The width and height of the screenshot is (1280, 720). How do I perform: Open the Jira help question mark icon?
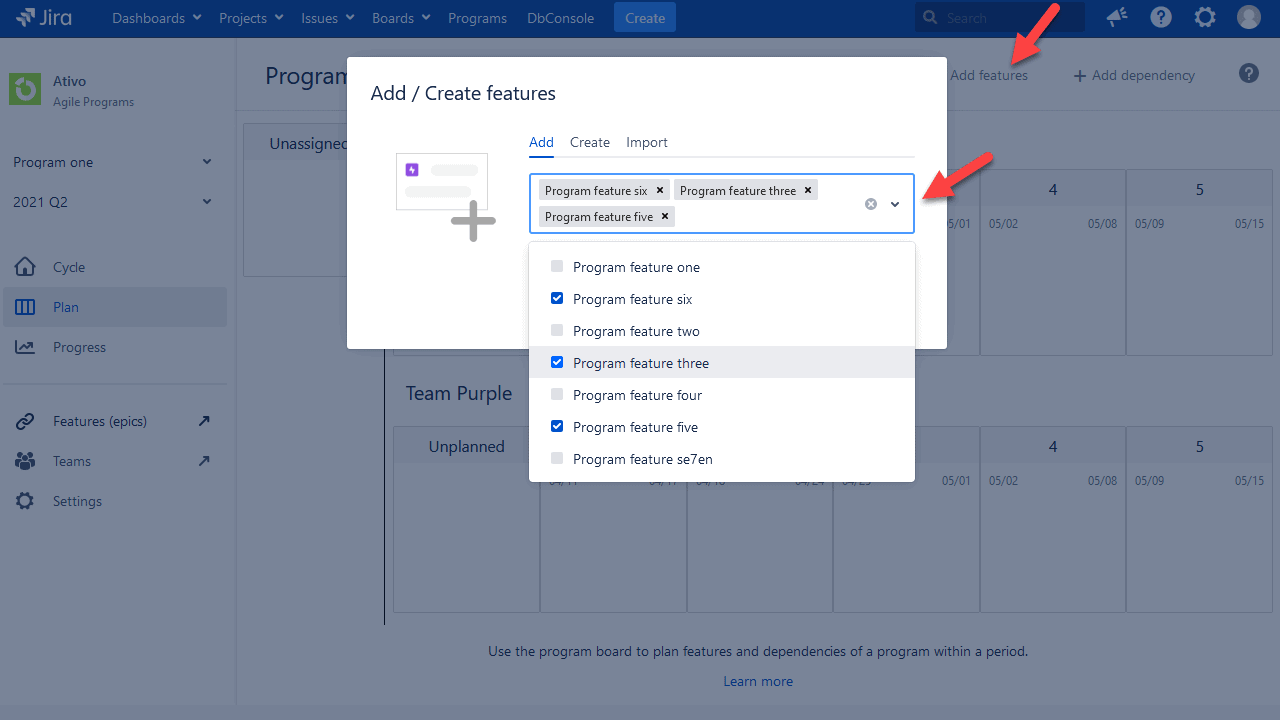click(1160, 17)
